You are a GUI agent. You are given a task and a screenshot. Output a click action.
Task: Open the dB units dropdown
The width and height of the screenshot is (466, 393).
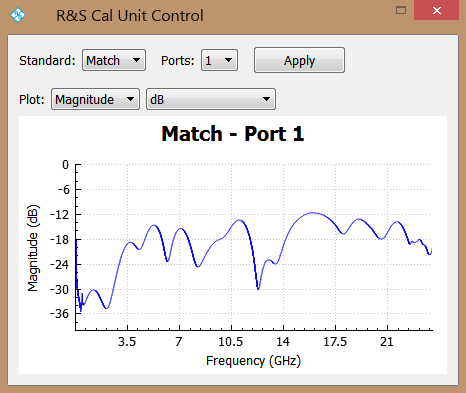point(211,99)
